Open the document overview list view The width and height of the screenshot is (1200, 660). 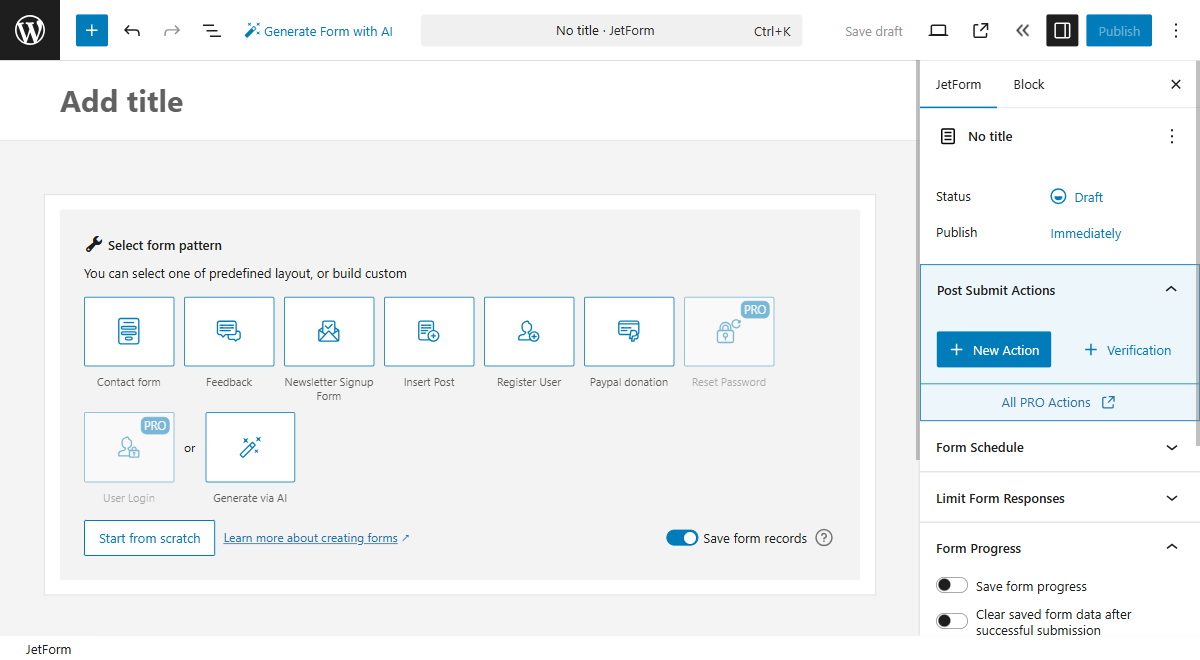pos(212,30)
